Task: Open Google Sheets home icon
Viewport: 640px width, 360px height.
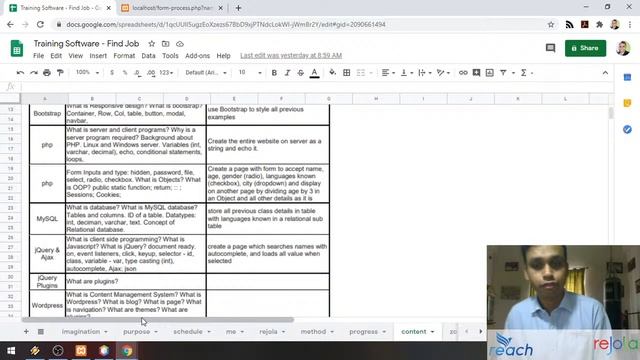Action: 17,48
